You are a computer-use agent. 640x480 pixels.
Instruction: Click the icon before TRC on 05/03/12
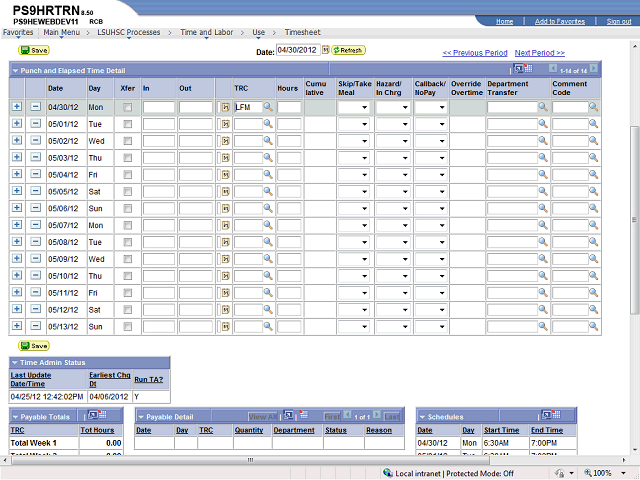(225, 158)
